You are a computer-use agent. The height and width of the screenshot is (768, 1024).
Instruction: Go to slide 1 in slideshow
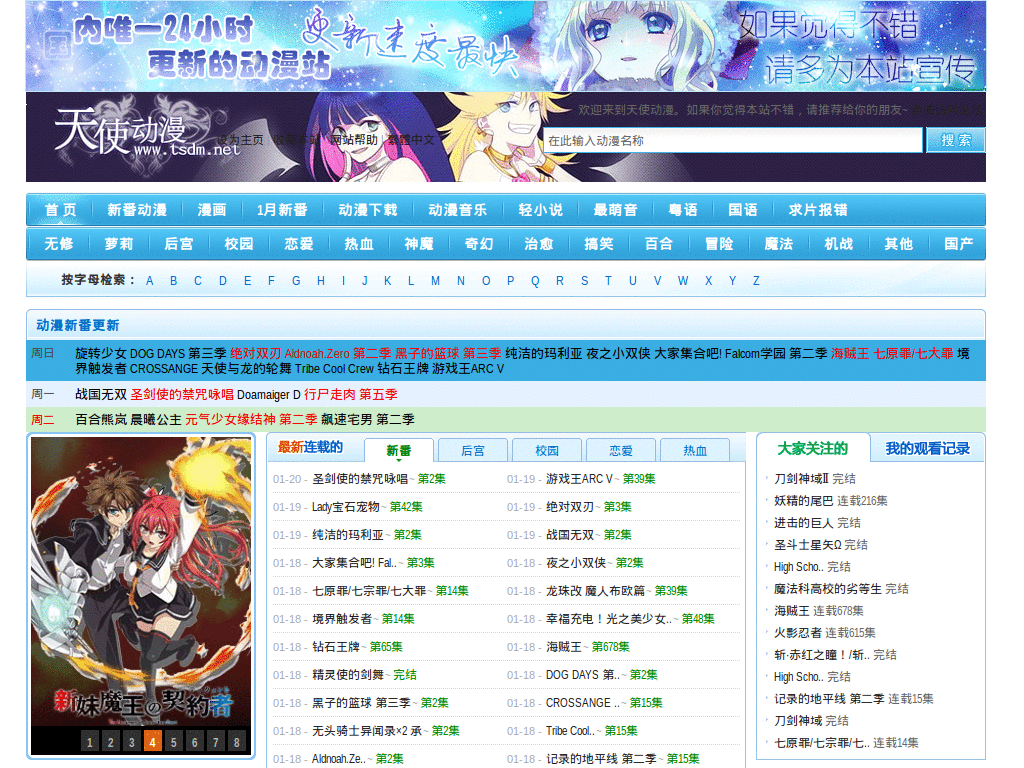click(x=89, y=742)
